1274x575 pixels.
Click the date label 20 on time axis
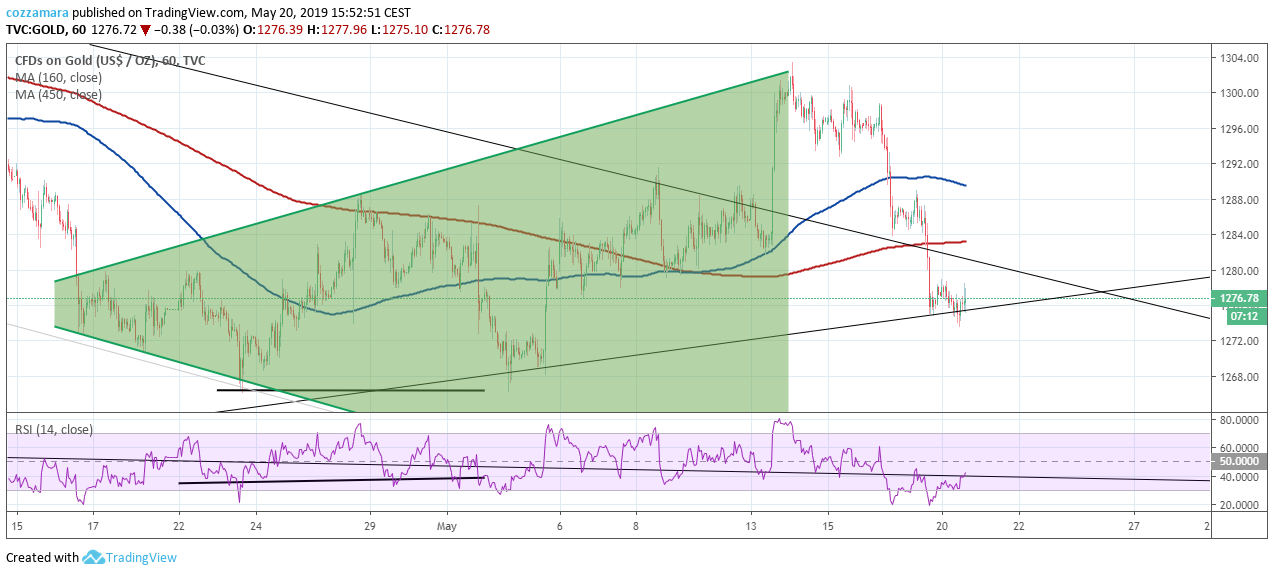[941, 525]
